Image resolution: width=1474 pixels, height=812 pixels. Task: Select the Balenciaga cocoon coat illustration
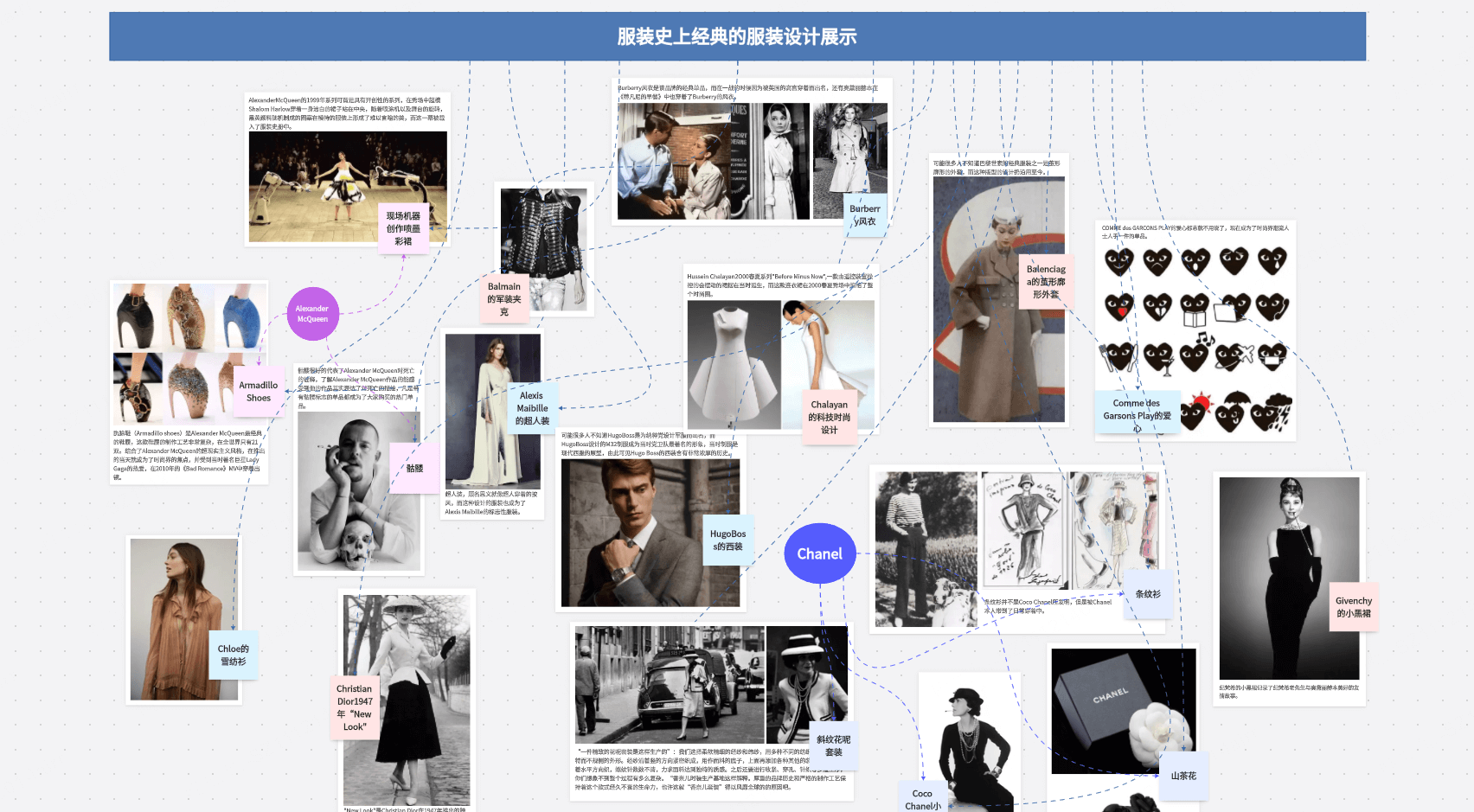[999, 300]
